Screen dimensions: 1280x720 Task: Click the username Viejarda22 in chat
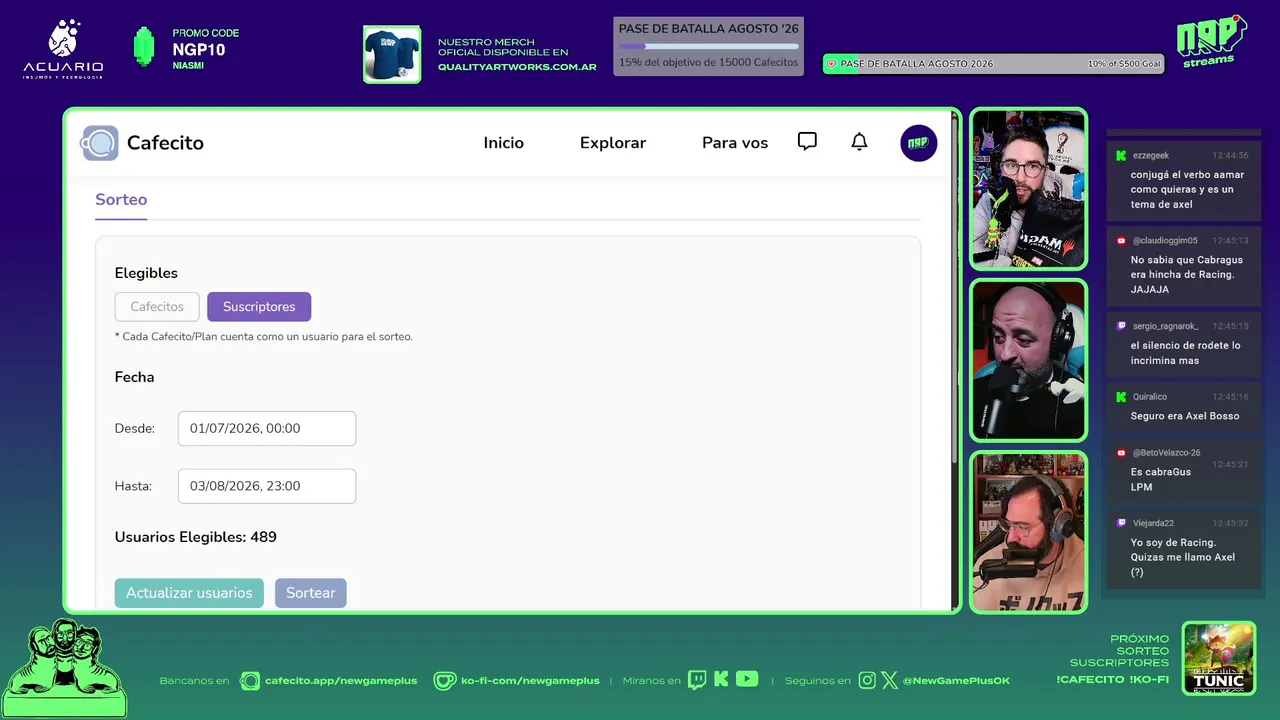coord(1153,523)
